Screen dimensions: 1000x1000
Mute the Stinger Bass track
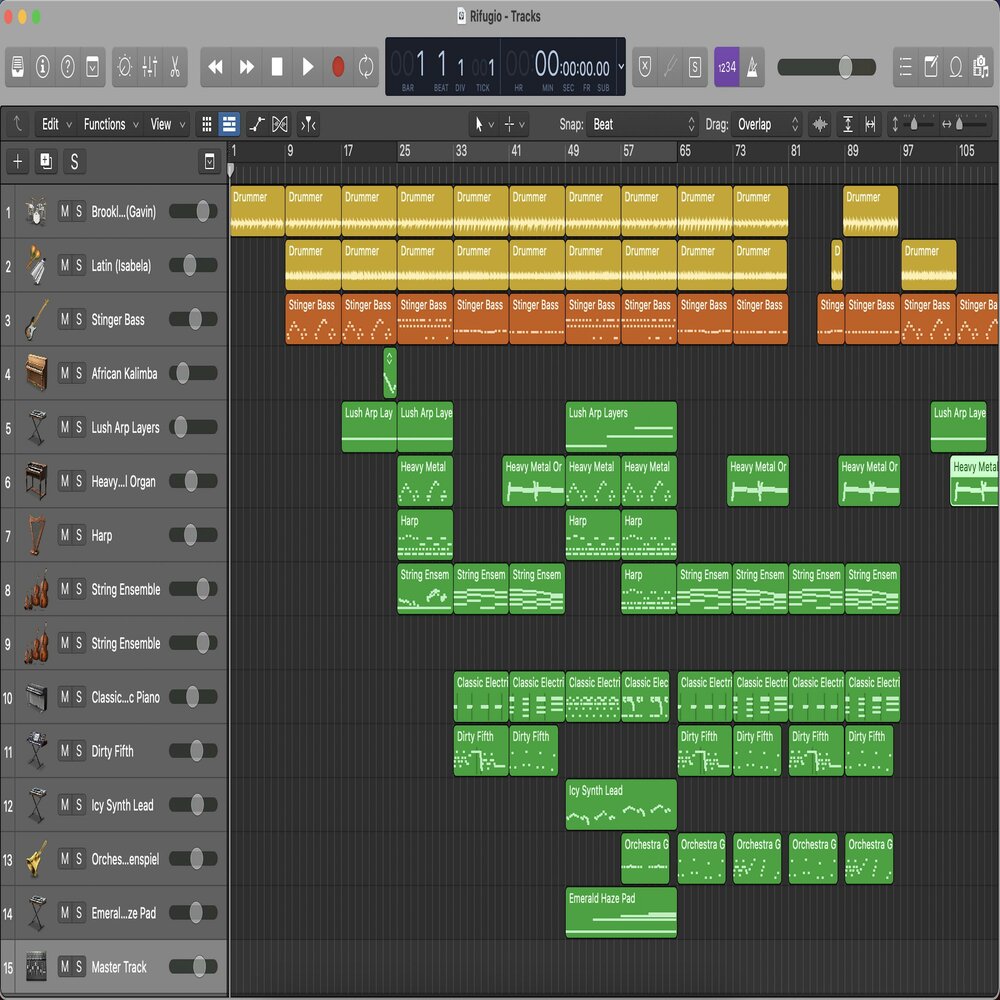(65, 319)
